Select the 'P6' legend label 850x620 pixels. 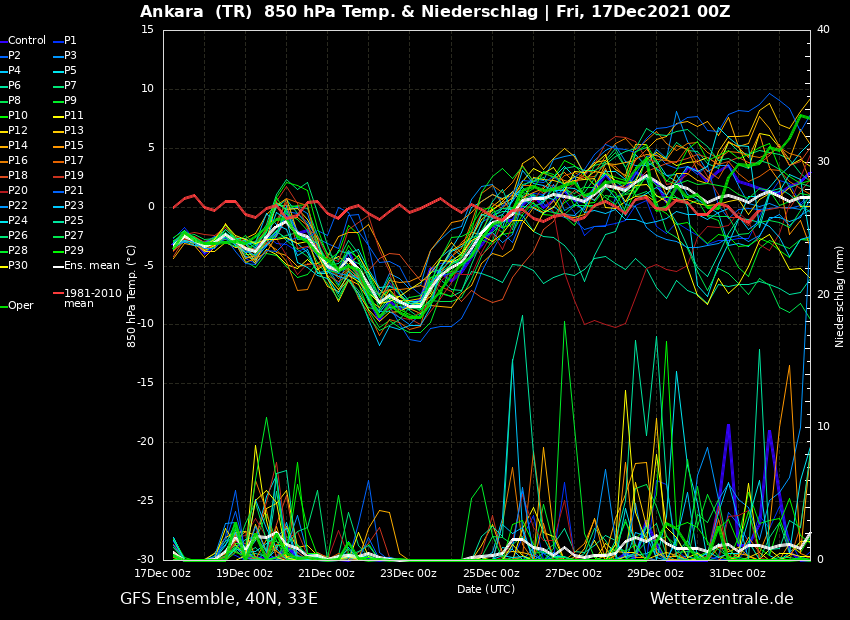click(14, 86)
